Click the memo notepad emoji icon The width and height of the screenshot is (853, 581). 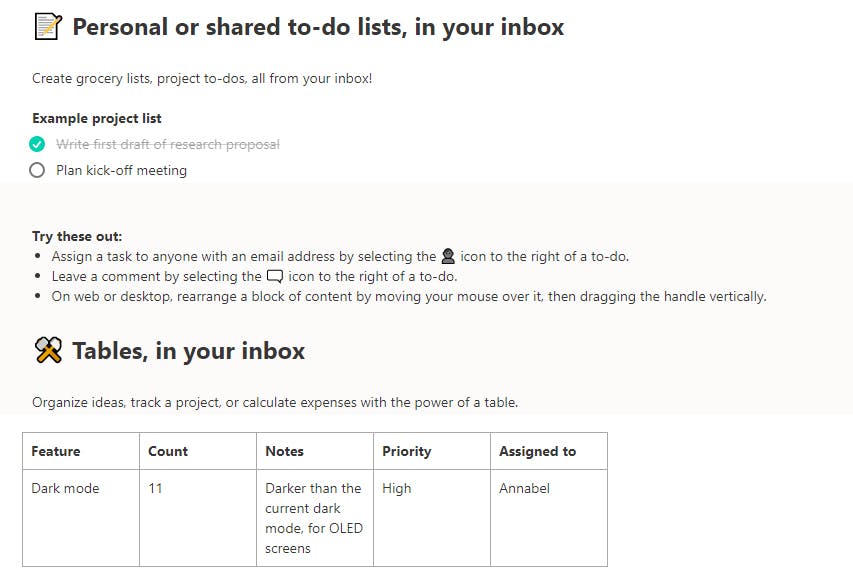[x=47, y=27]
